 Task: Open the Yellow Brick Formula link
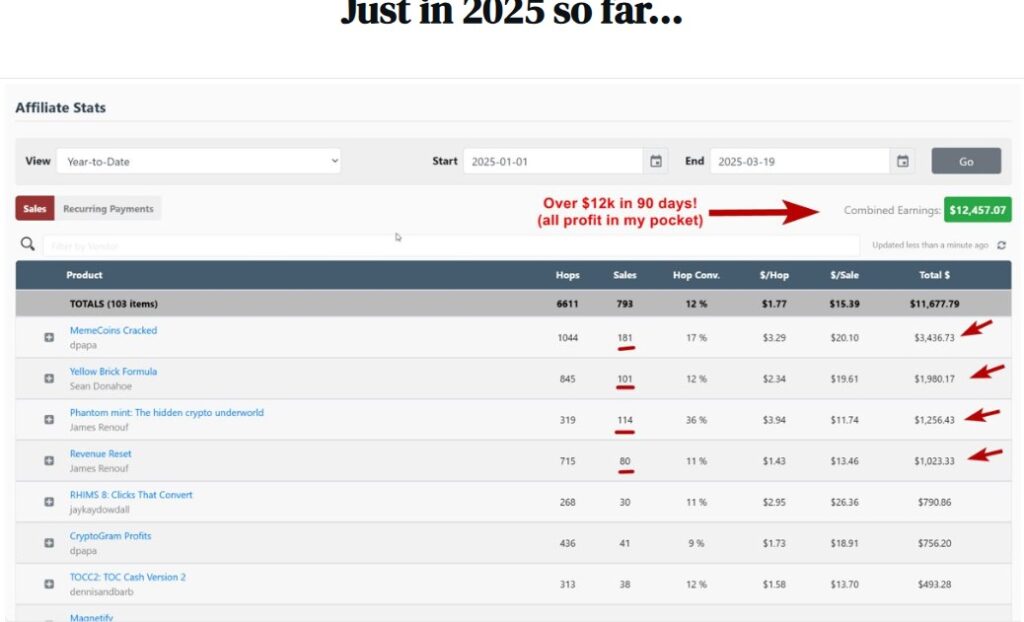(x=113, y=371)
